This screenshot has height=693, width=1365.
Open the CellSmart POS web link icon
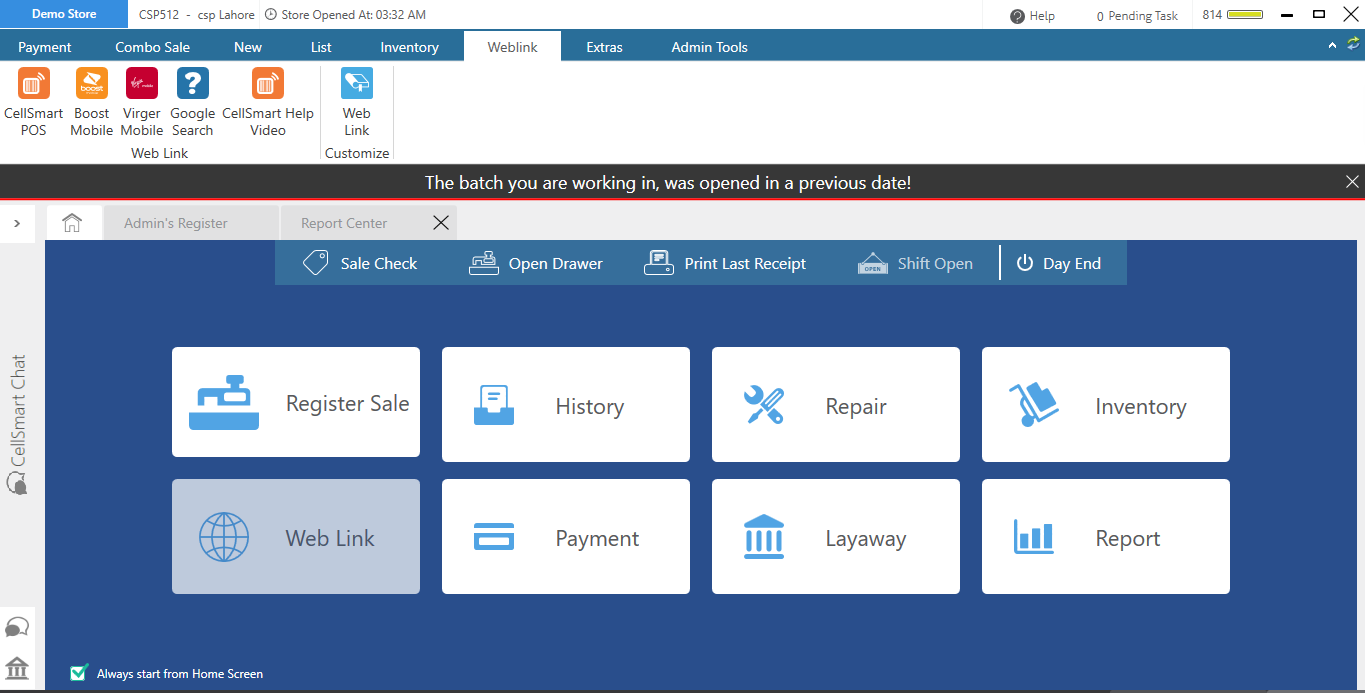(x=33, y=84)
